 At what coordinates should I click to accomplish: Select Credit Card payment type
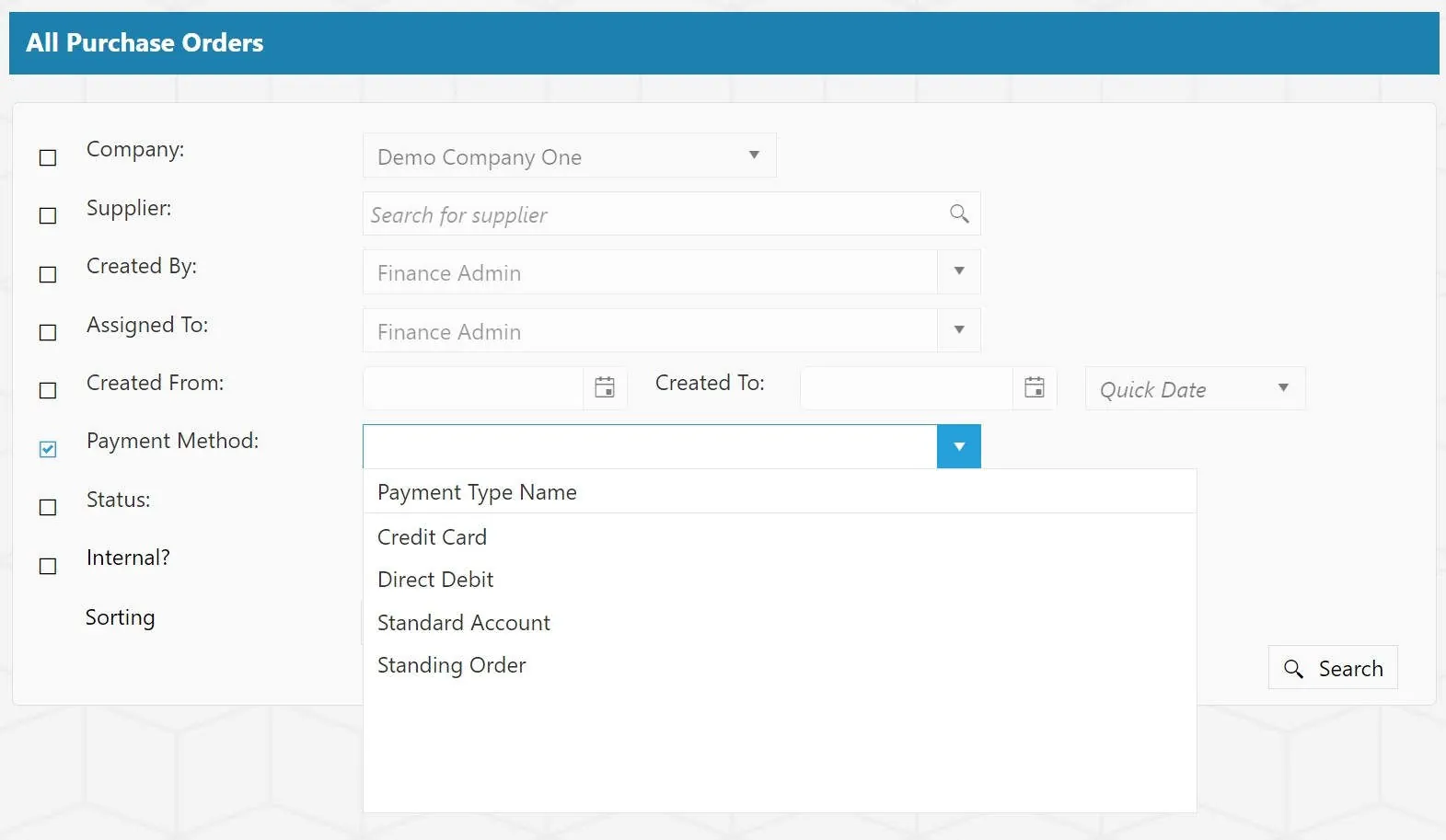780,536
